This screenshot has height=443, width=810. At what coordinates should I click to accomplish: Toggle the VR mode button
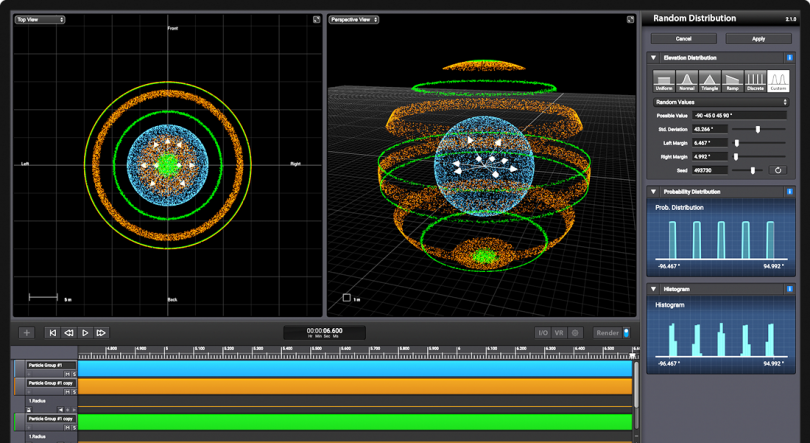(559, 333)
